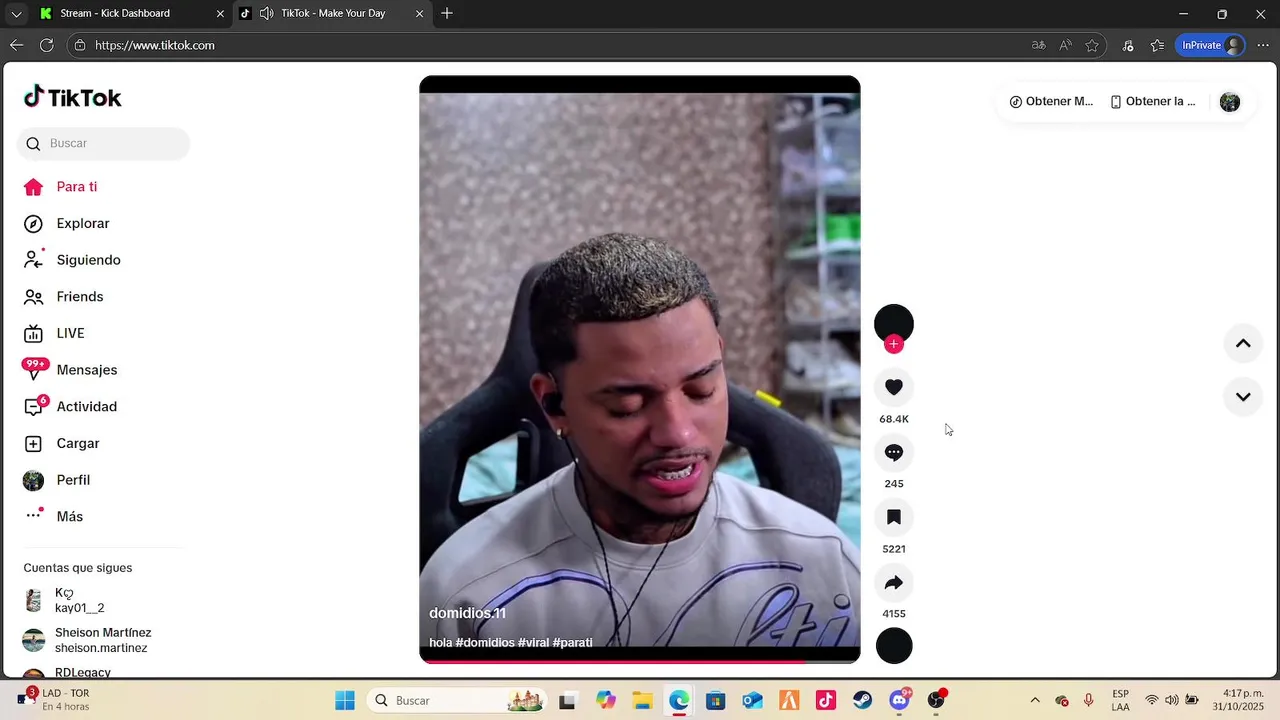Screen dimensions: 1280x720
Task: Open the domidios.11 username on video
Action: pyautogui.click(x=467, y=613)
